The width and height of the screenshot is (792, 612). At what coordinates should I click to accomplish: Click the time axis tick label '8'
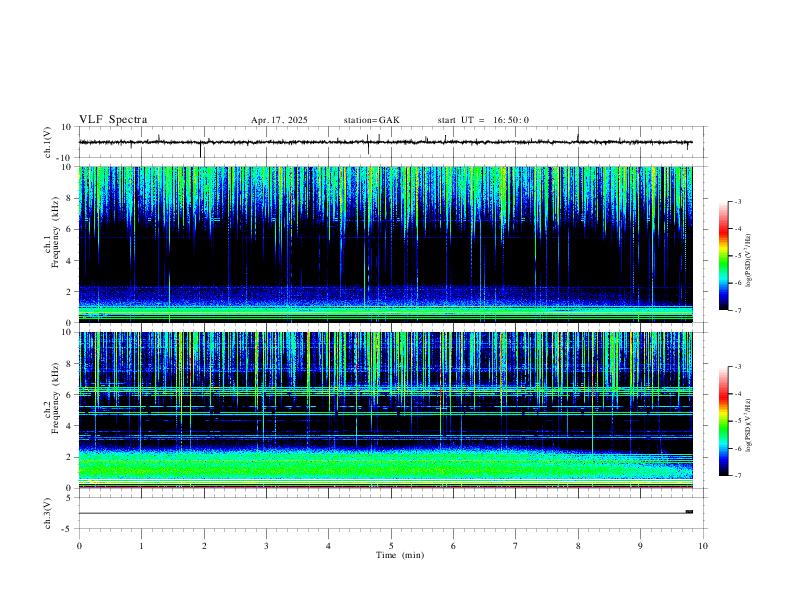(x=578, y=546)
